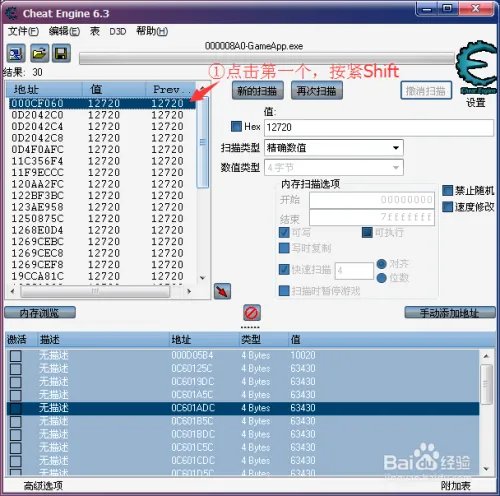The height and width of the screenshot is (496, 500).
Task: Open the 编辑 menu
Action: point(64,31)
